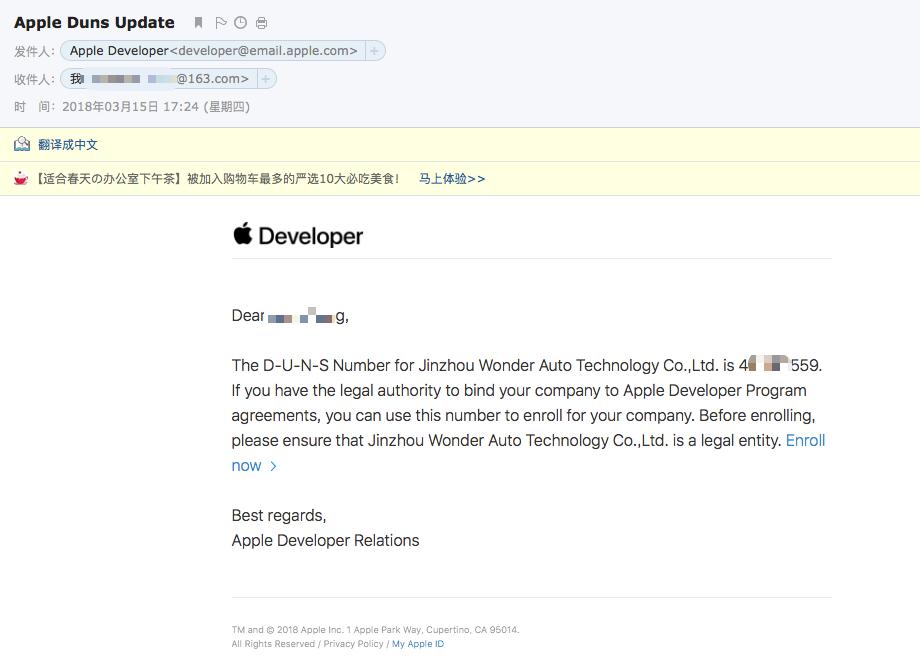
Task: Click the teapot promo icon
Action: pos(21,178)
